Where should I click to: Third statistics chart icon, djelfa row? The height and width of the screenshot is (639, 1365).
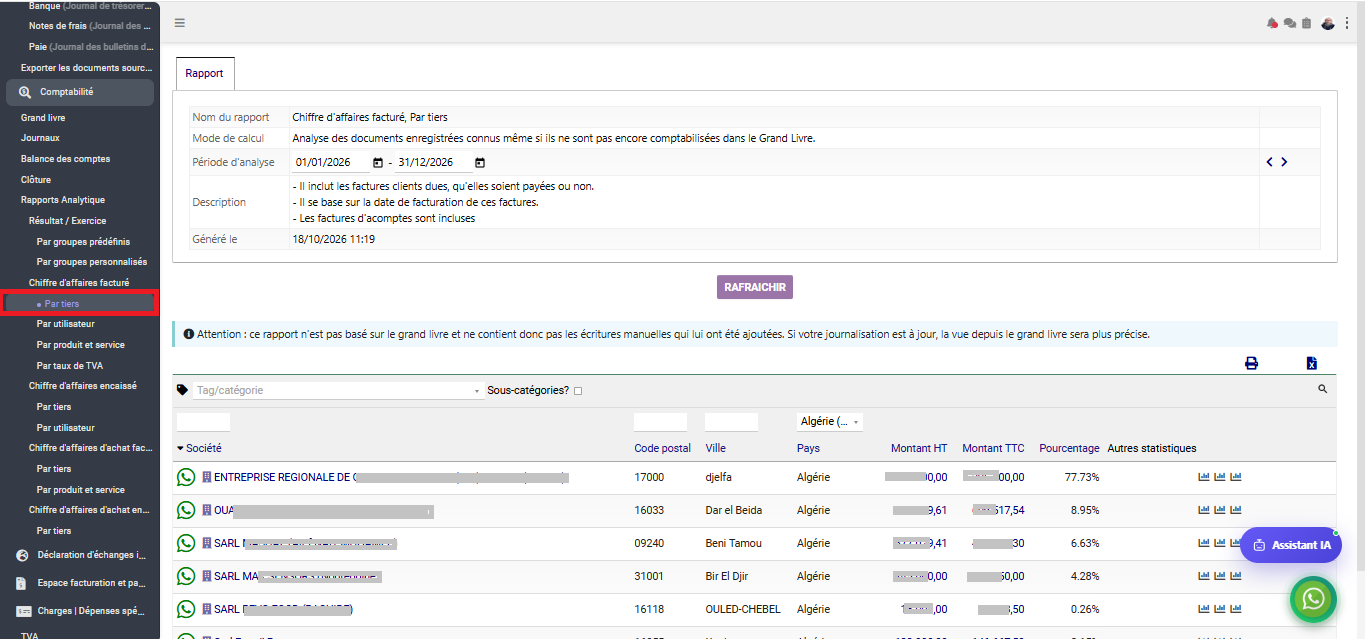1236,477
